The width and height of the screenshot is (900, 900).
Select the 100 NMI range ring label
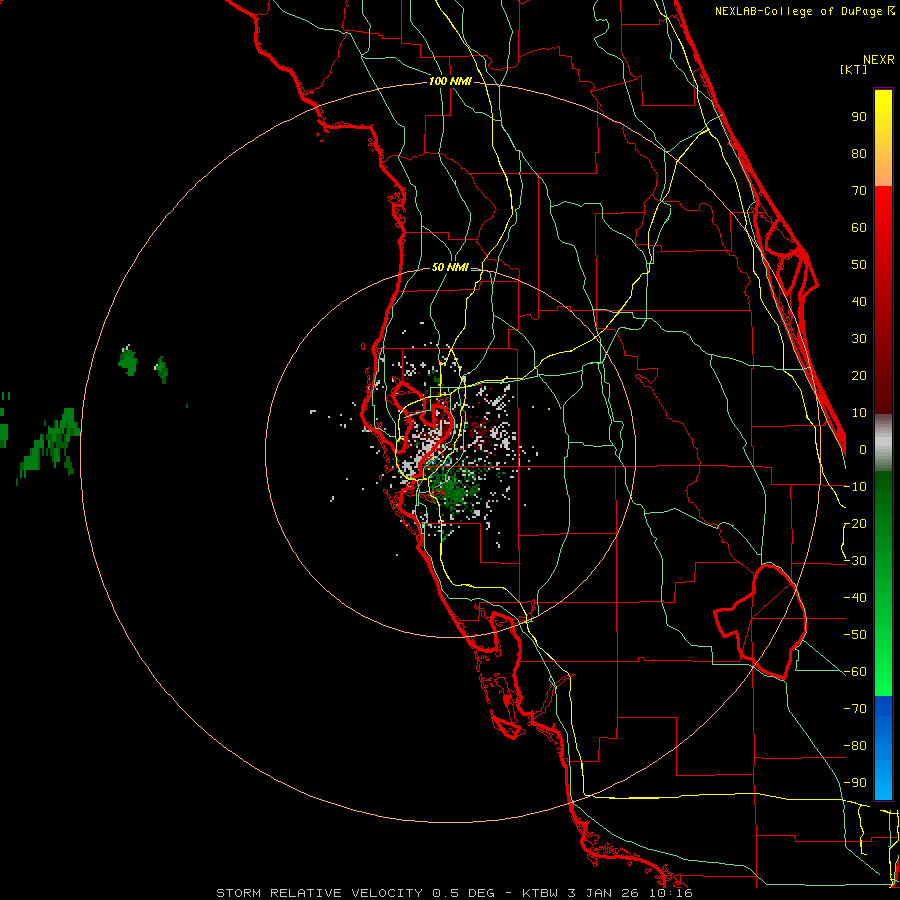(x=450, y=82)
